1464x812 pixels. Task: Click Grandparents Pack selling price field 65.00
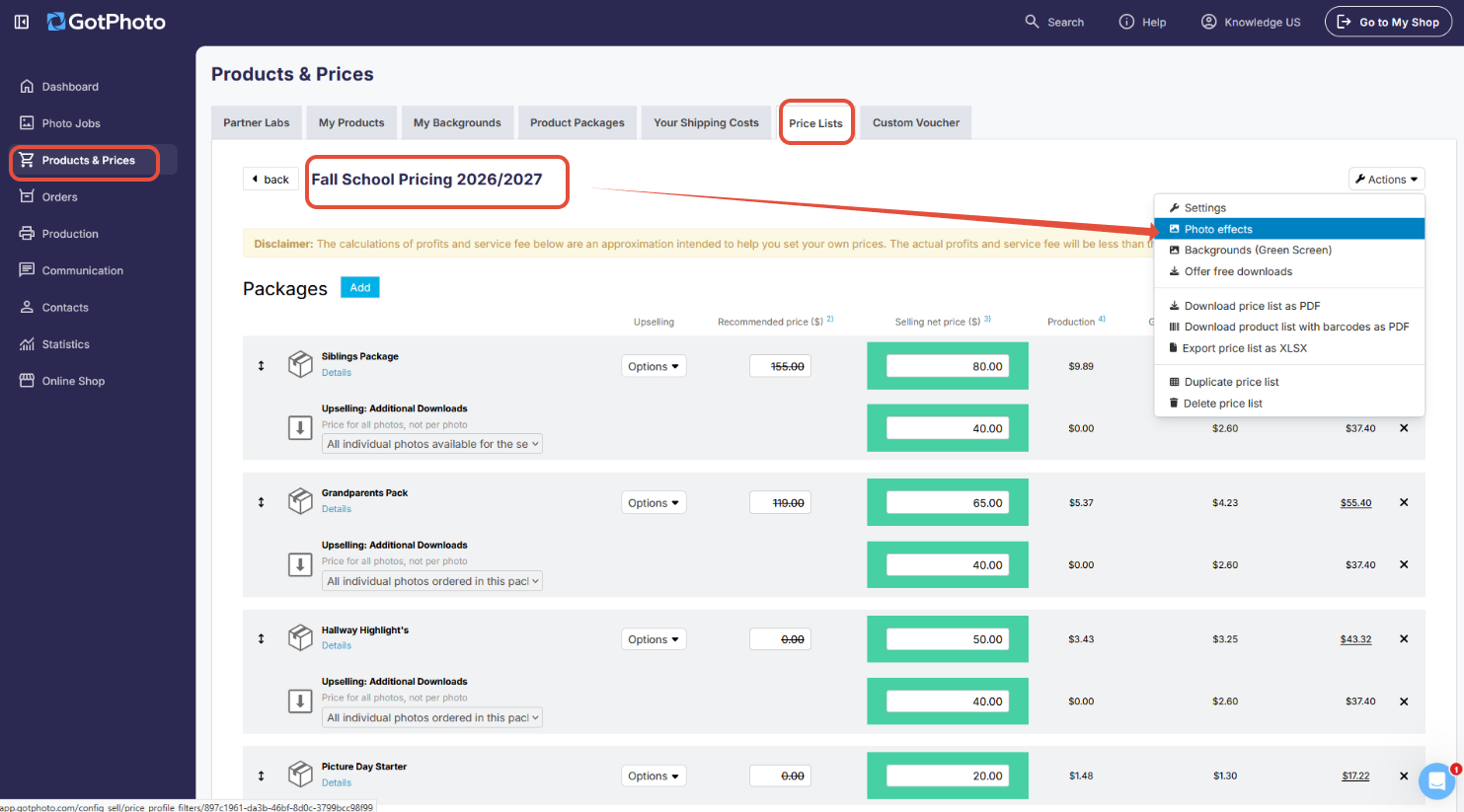(948, 502)
